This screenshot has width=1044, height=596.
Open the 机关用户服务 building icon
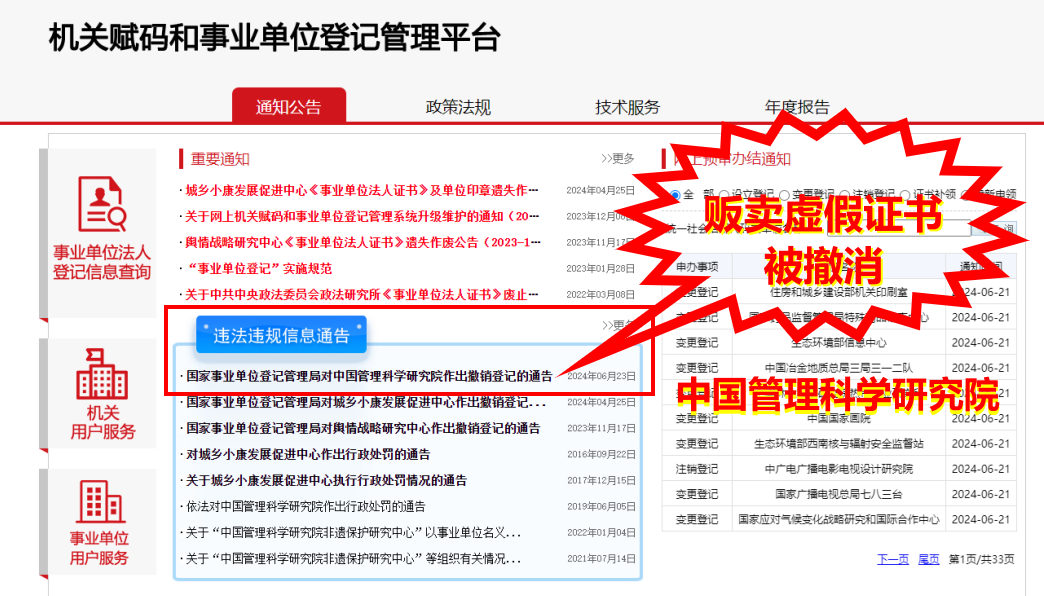tap(102, 373)
